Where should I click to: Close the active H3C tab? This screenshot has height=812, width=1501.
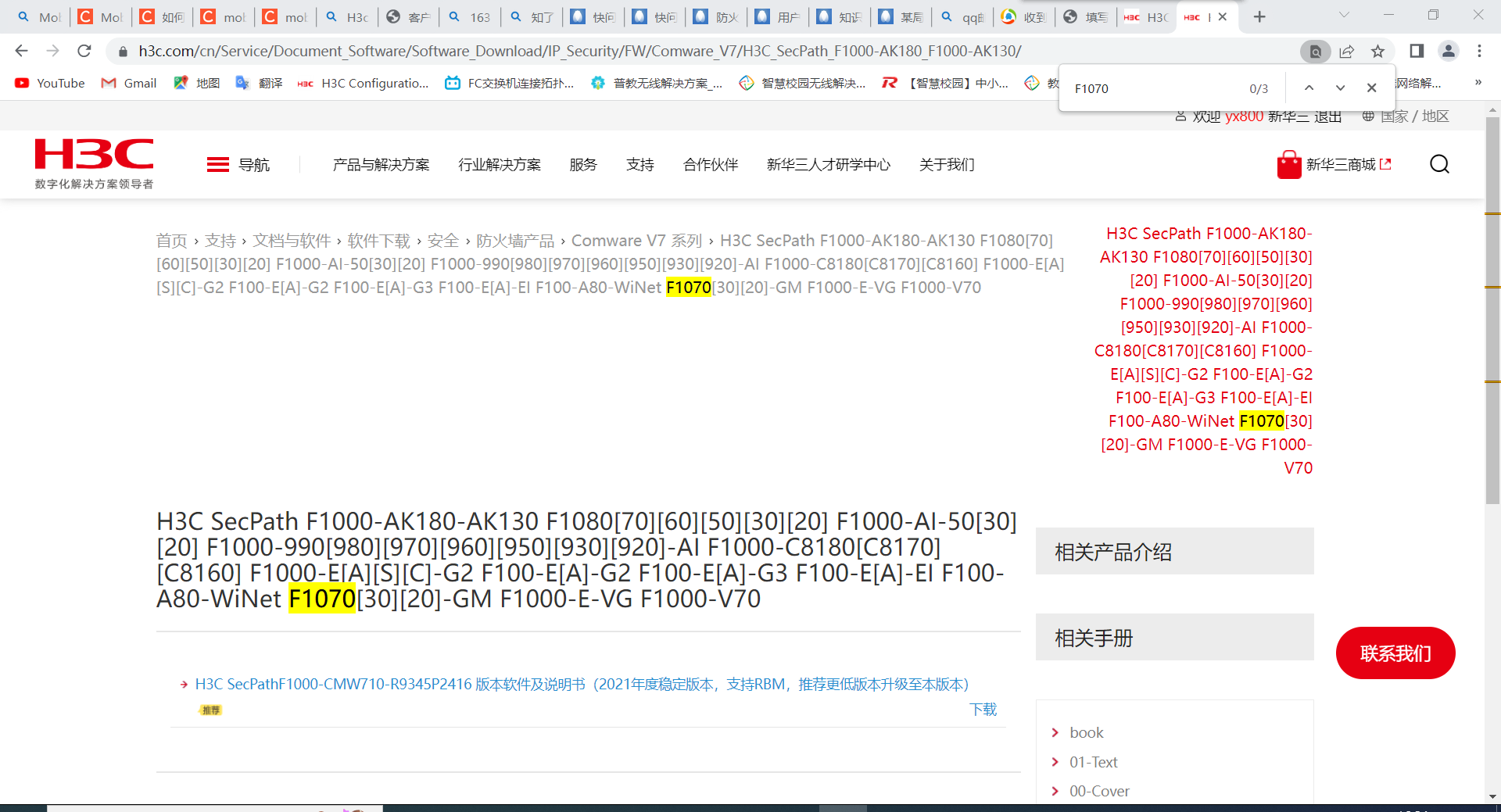click(1223, 16)
